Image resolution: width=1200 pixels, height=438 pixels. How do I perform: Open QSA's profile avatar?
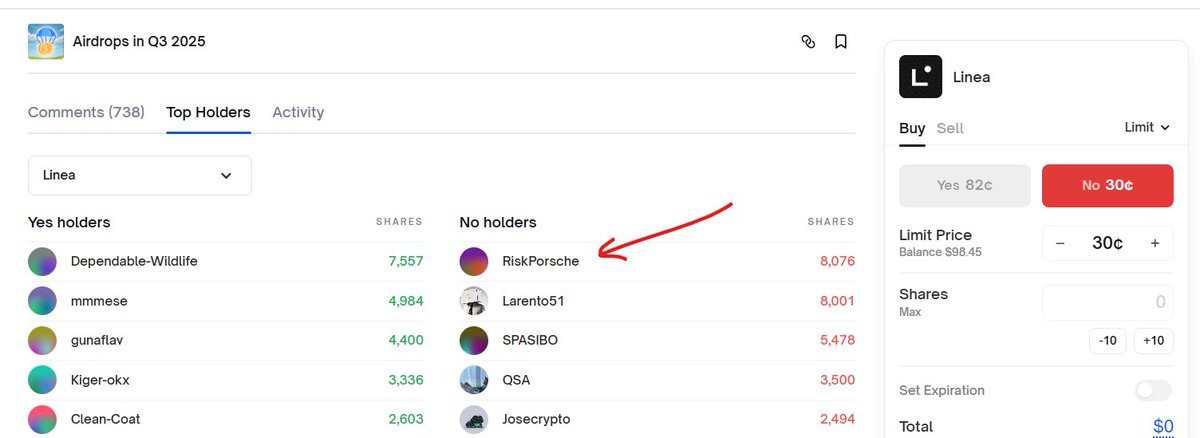coord(474,380)
